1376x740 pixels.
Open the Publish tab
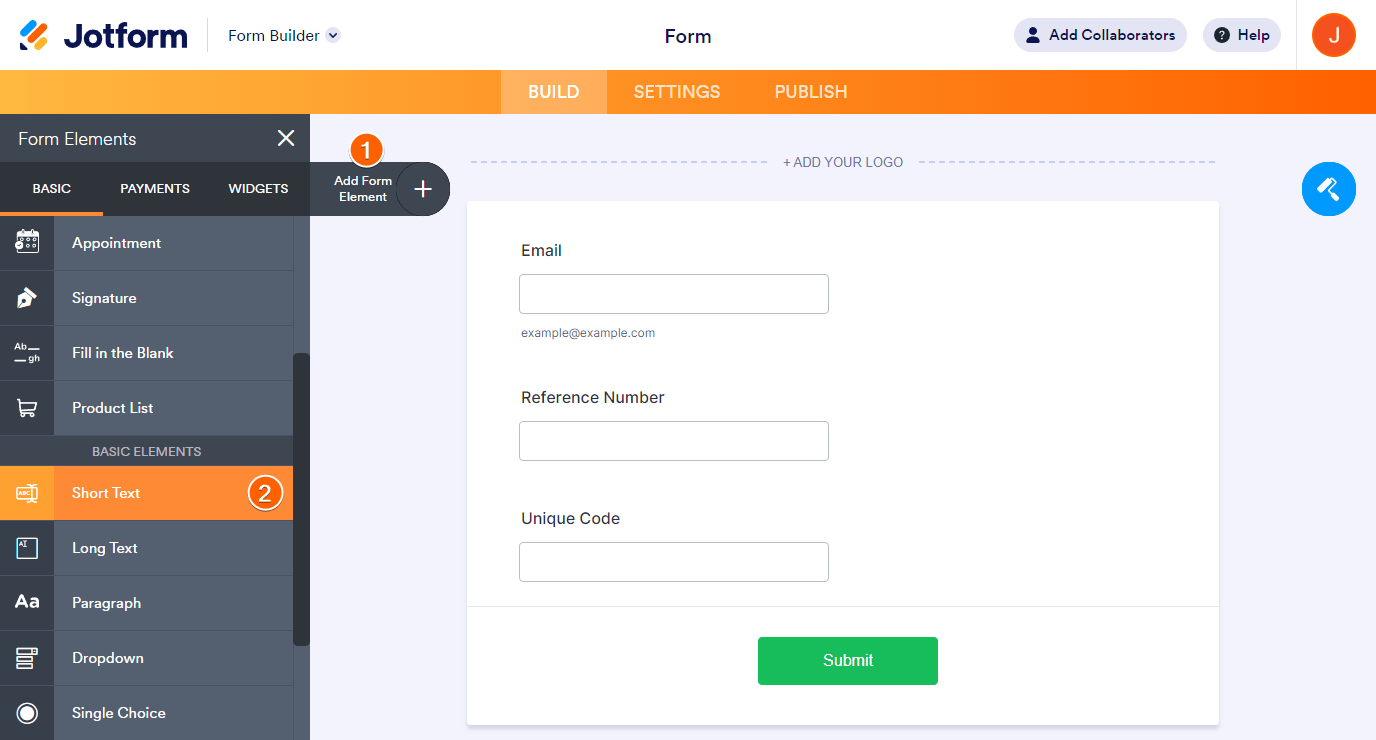pos(811,92)
